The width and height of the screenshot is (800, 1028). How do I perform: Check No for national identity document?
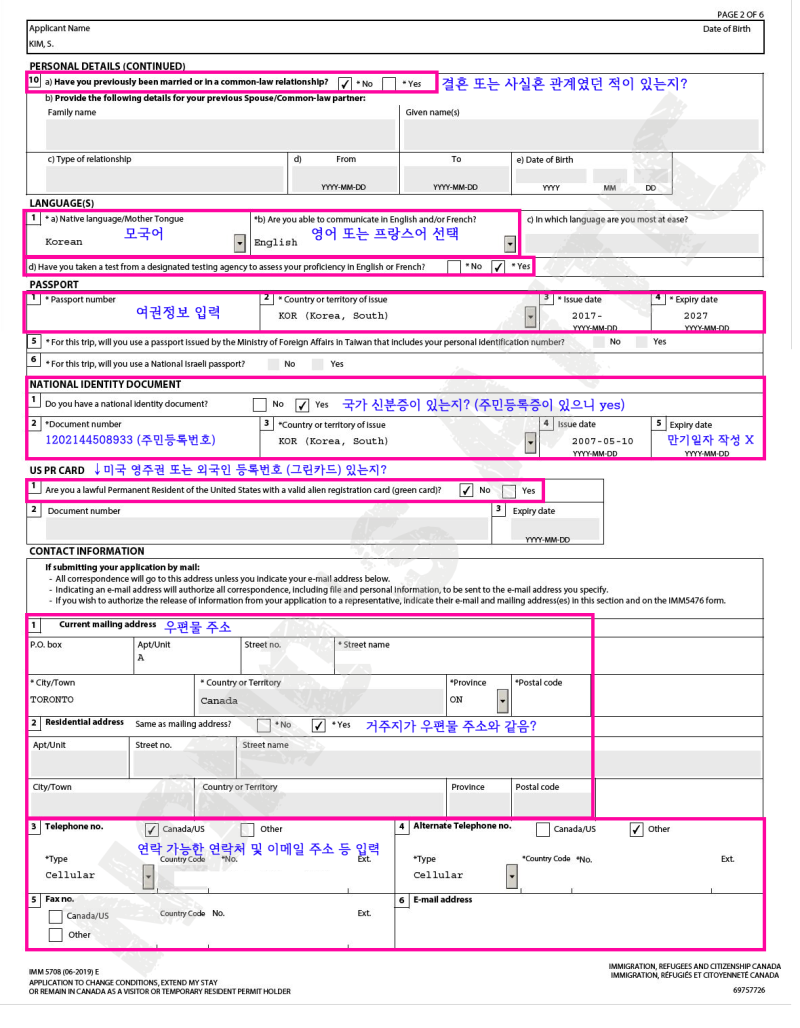[x=260, y=405]
